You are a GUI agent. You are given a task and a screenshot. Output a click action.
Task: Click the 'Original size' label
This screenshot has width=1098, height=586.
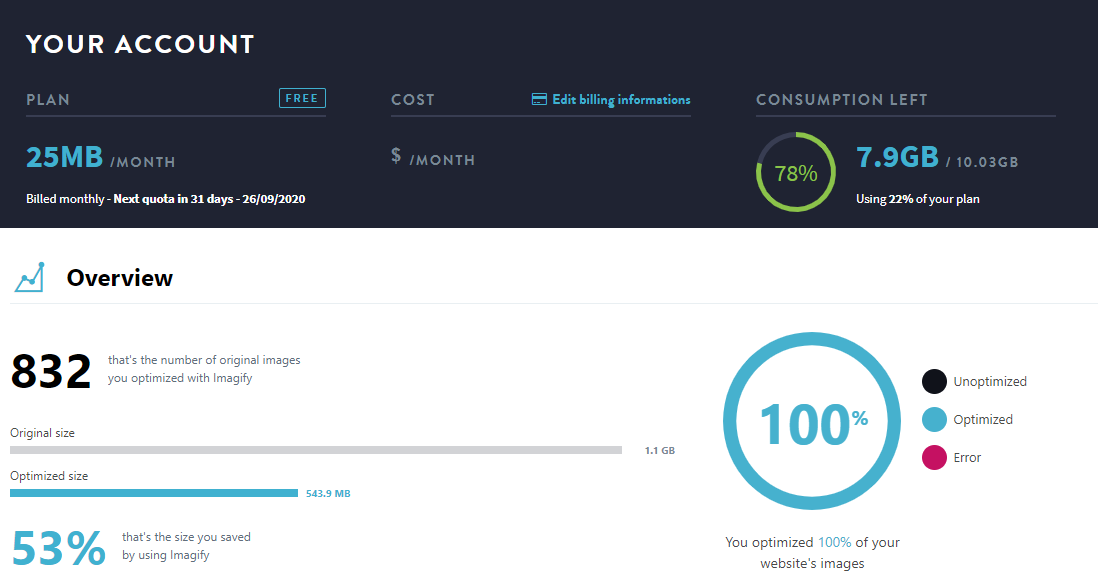(42, 433)
